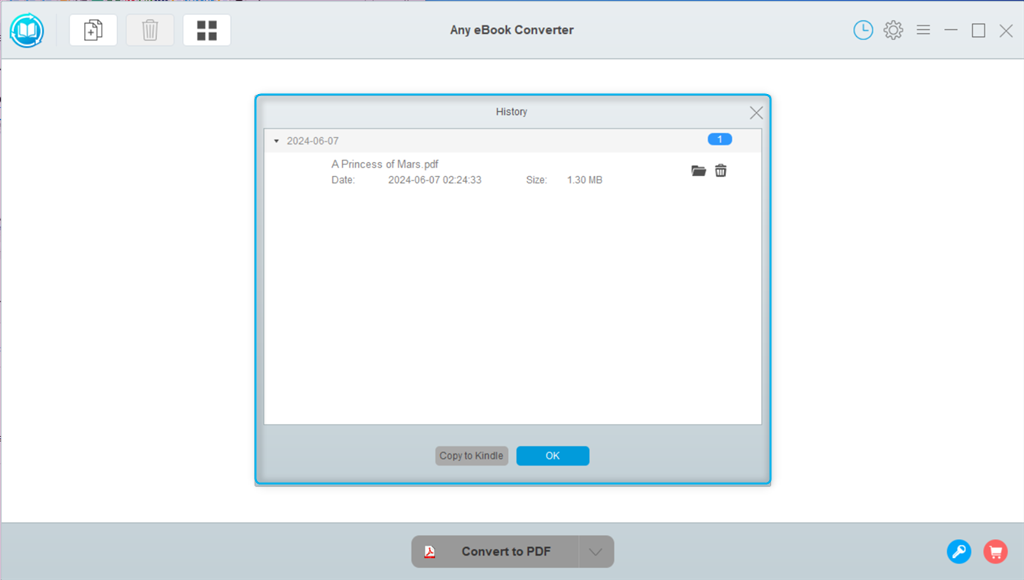Maximize the Any eBook Converter window
This screenshot has height=580, width=1024.
pos(978,30)
